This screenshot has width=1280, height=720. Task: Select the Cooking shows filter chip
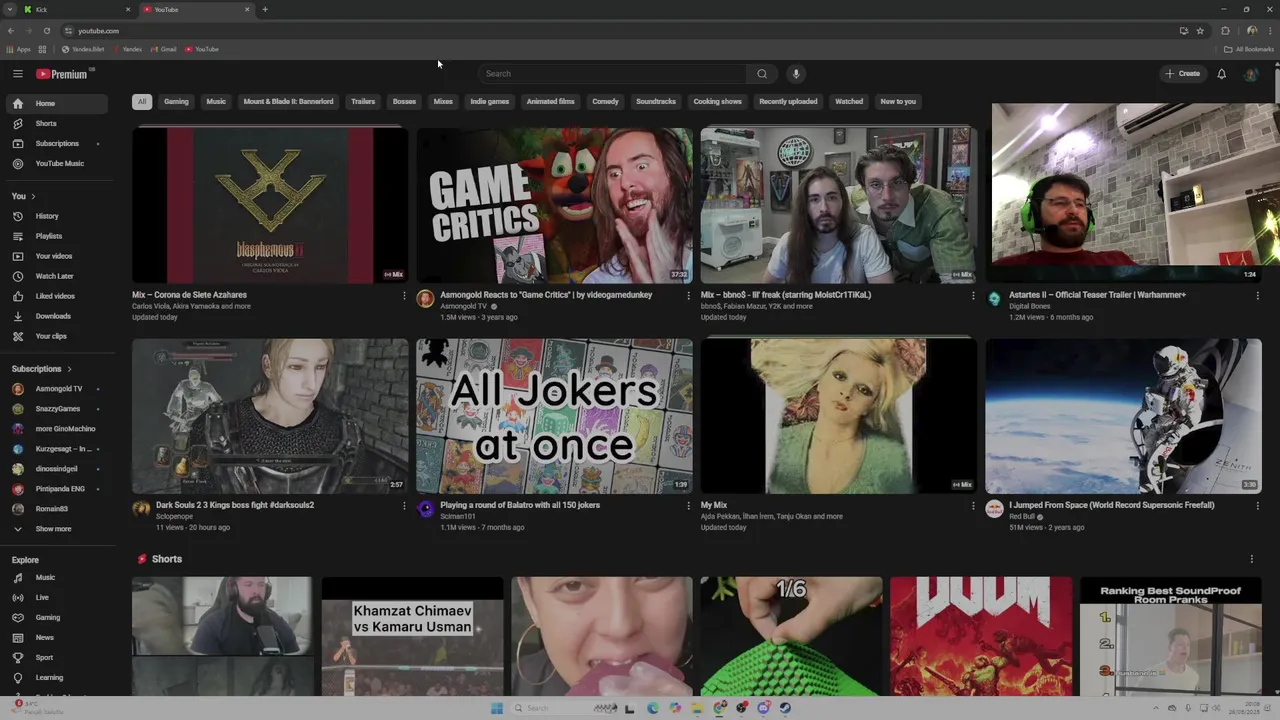[x=718, y=102]
